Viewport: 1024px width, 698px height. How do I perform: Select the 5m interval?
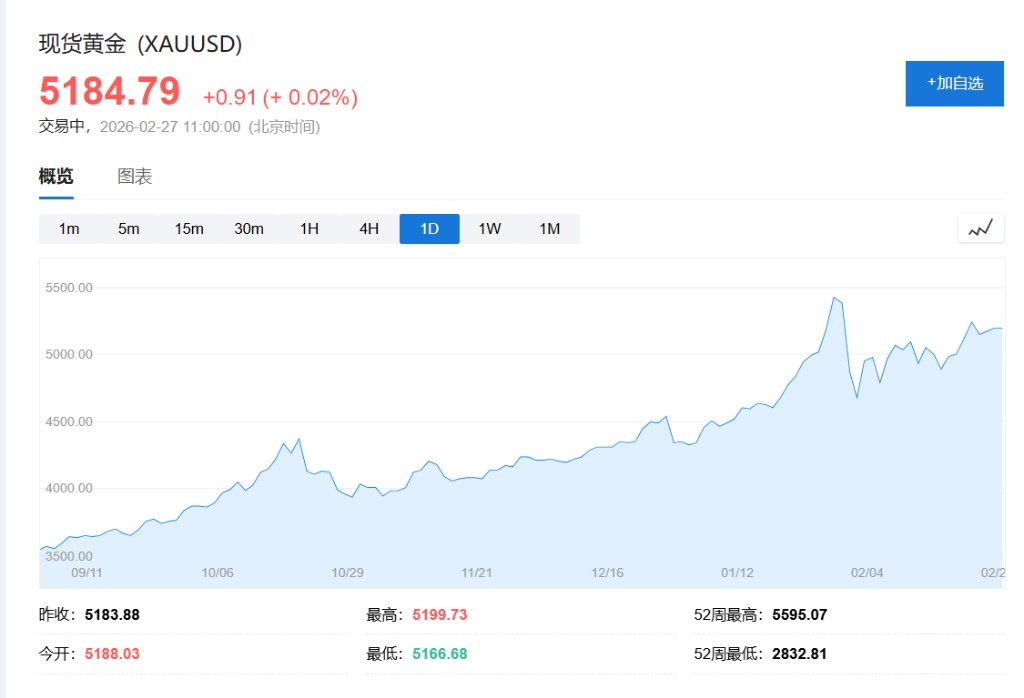[129, 229]
